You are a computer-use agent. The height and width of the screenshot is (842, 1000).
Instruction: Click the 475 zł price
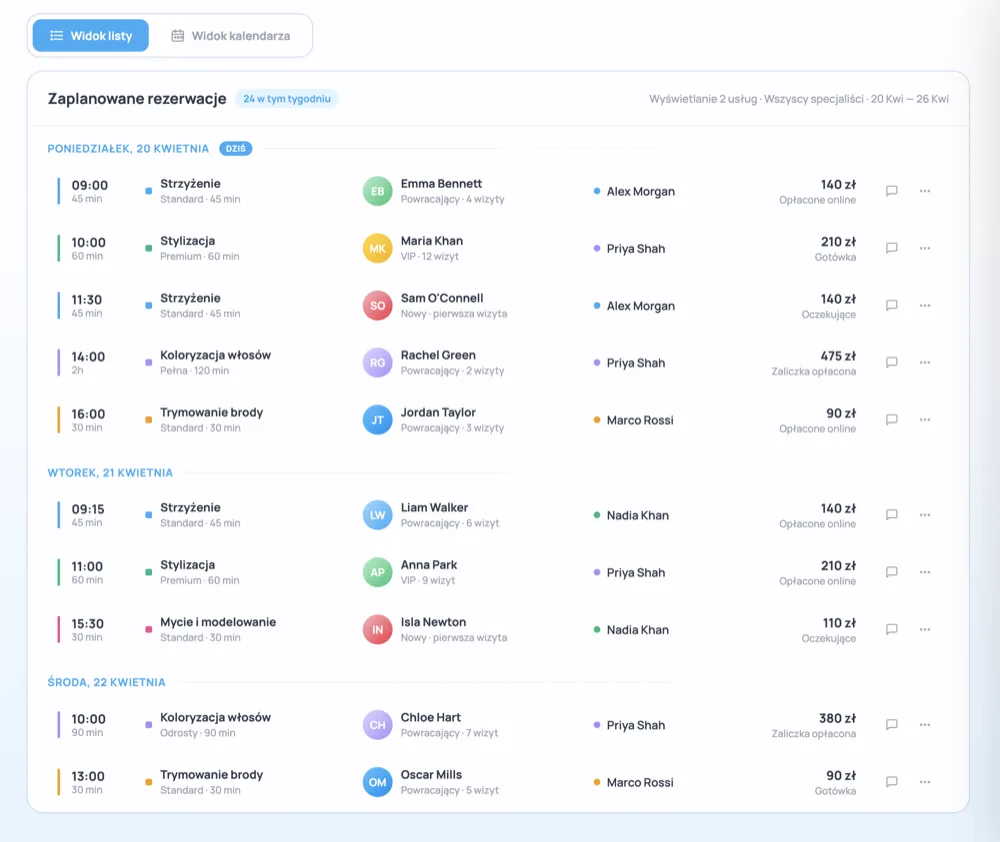pyautogui.click(x=838, y=356)
